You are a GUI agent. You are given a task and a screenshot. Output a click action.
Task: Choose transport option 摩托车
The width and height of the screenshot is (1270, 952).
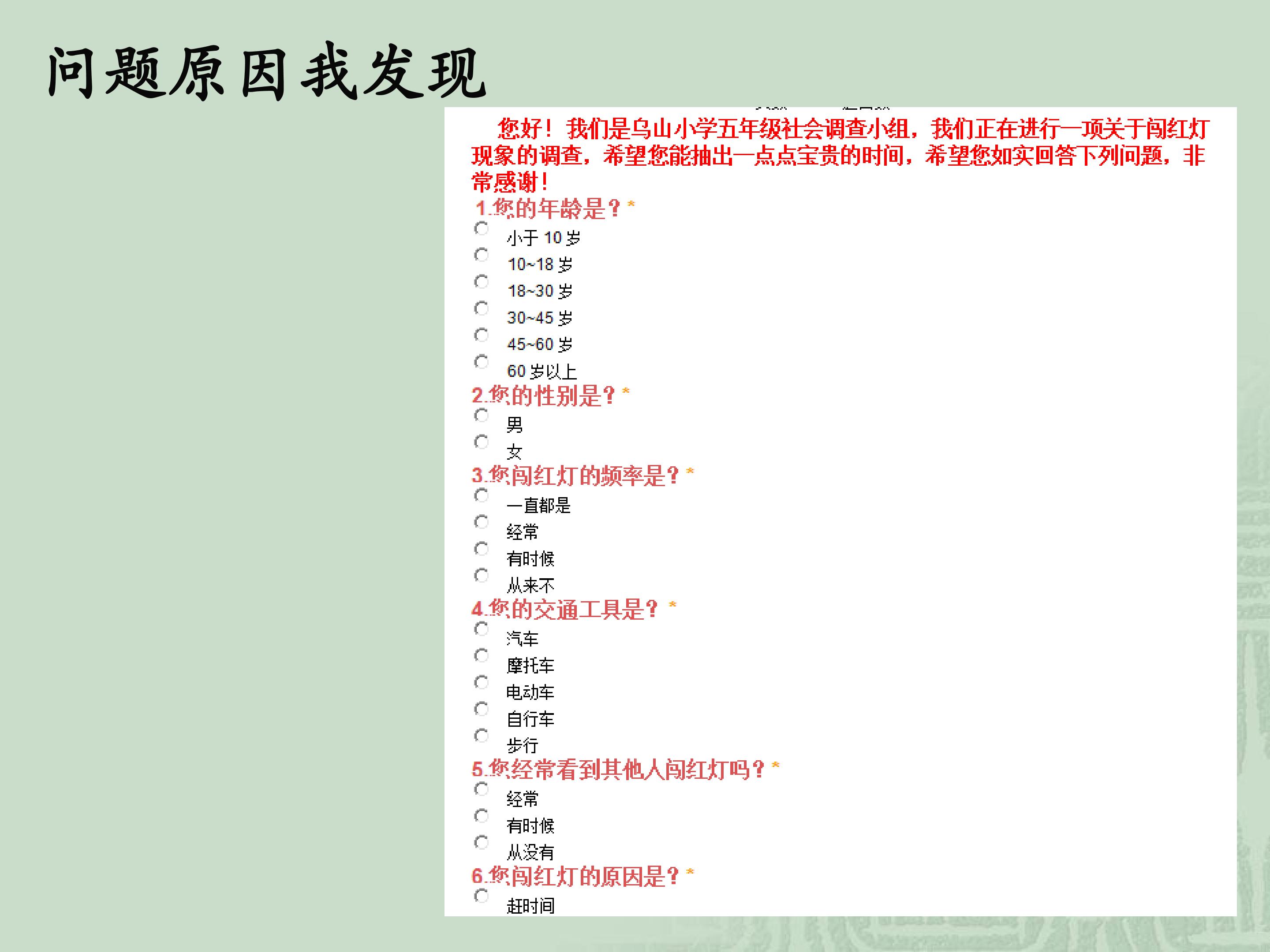pyautogui.click(x=481, y=655)
